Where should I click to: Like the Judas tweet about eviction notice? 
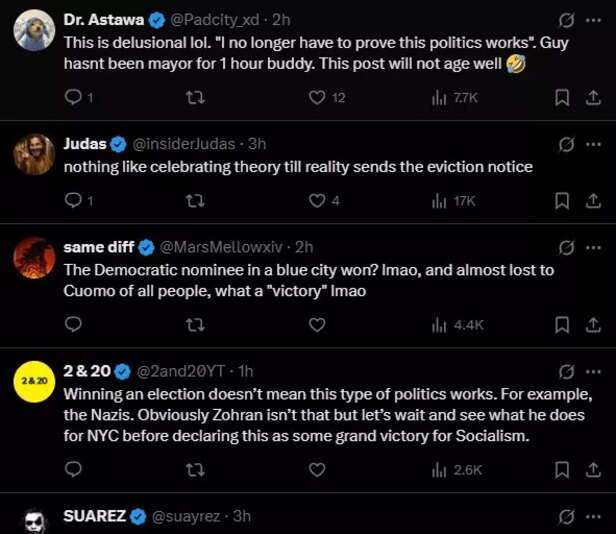317,201
